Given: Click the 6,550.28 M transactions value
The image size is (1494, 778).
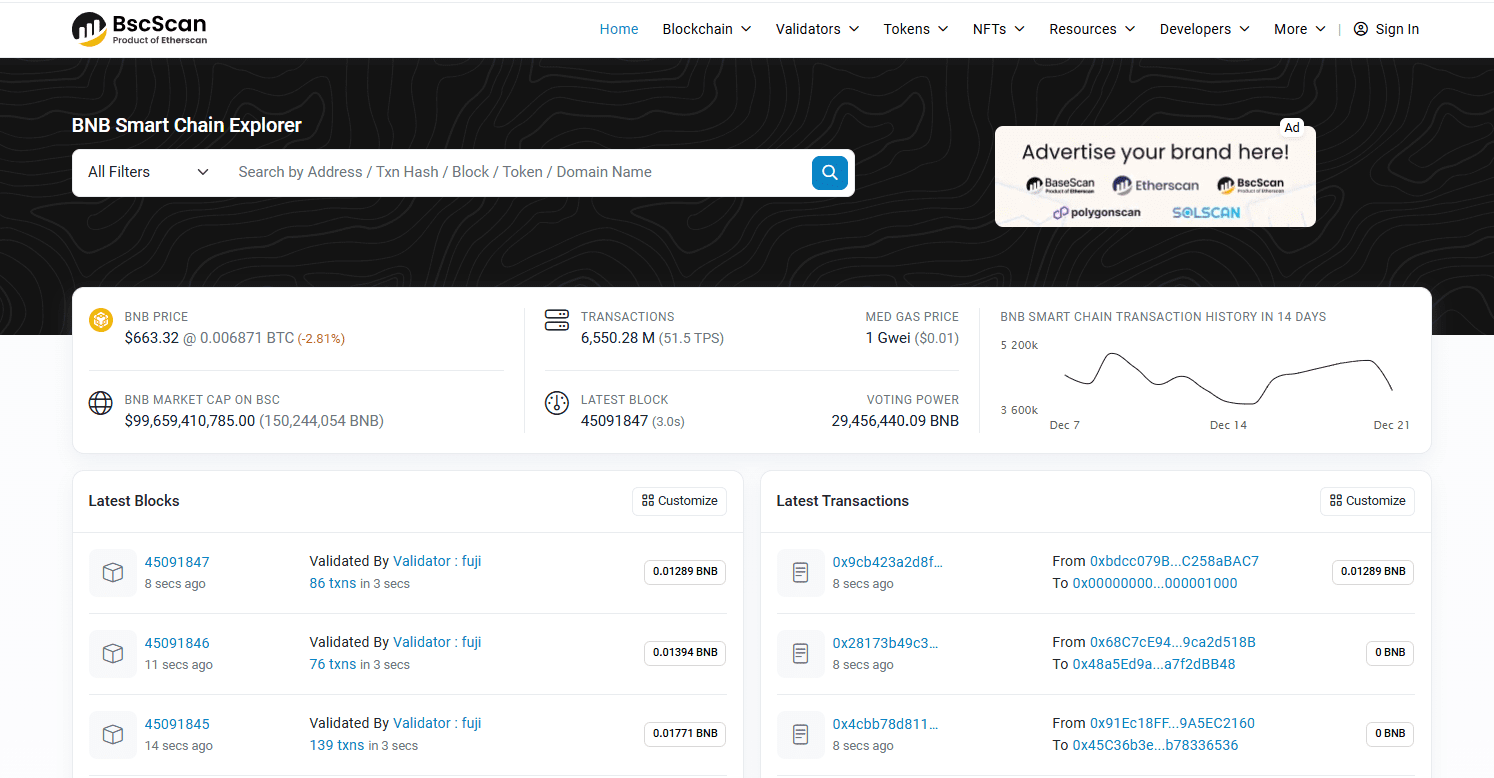Looking at the screenshot, I should coord(618,338).
